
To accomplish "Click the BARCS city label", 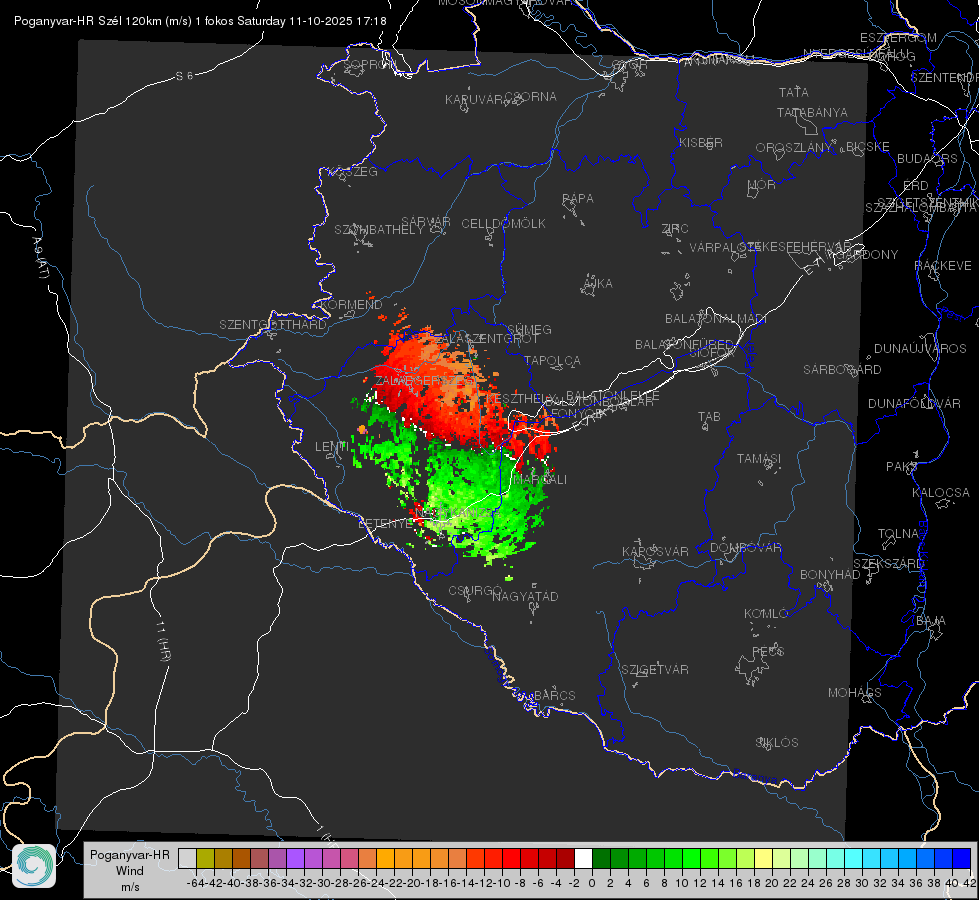I will click(555, 696).
